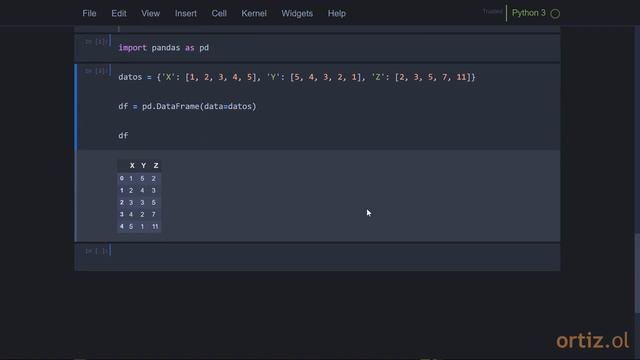Viewport: 640px width, 360px height.
Task: Open the Widgets menu
Action: (x=297, y=13)
